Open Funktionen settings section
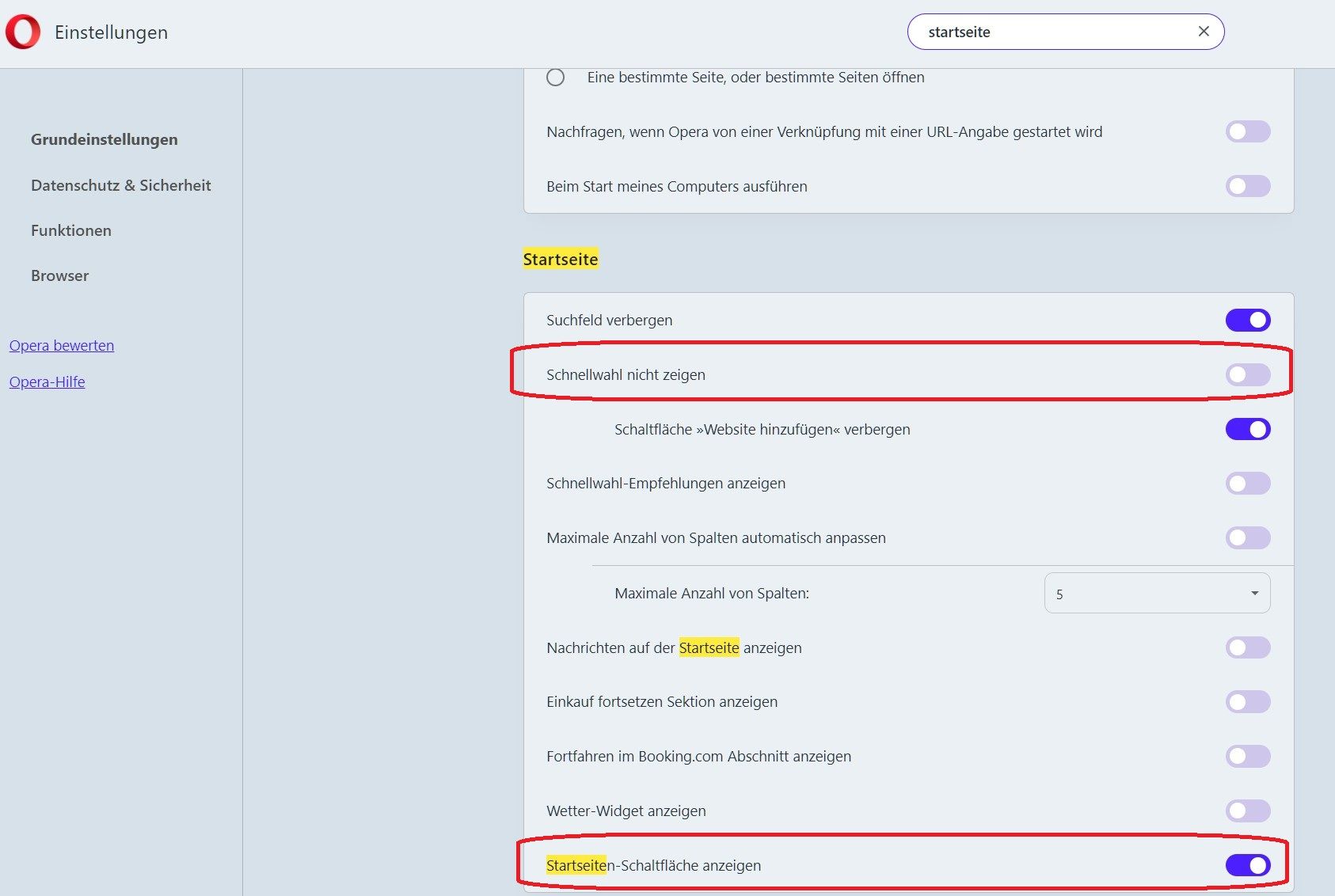The height and width of the screenshot is (896, 1335). tap(71, 230)
